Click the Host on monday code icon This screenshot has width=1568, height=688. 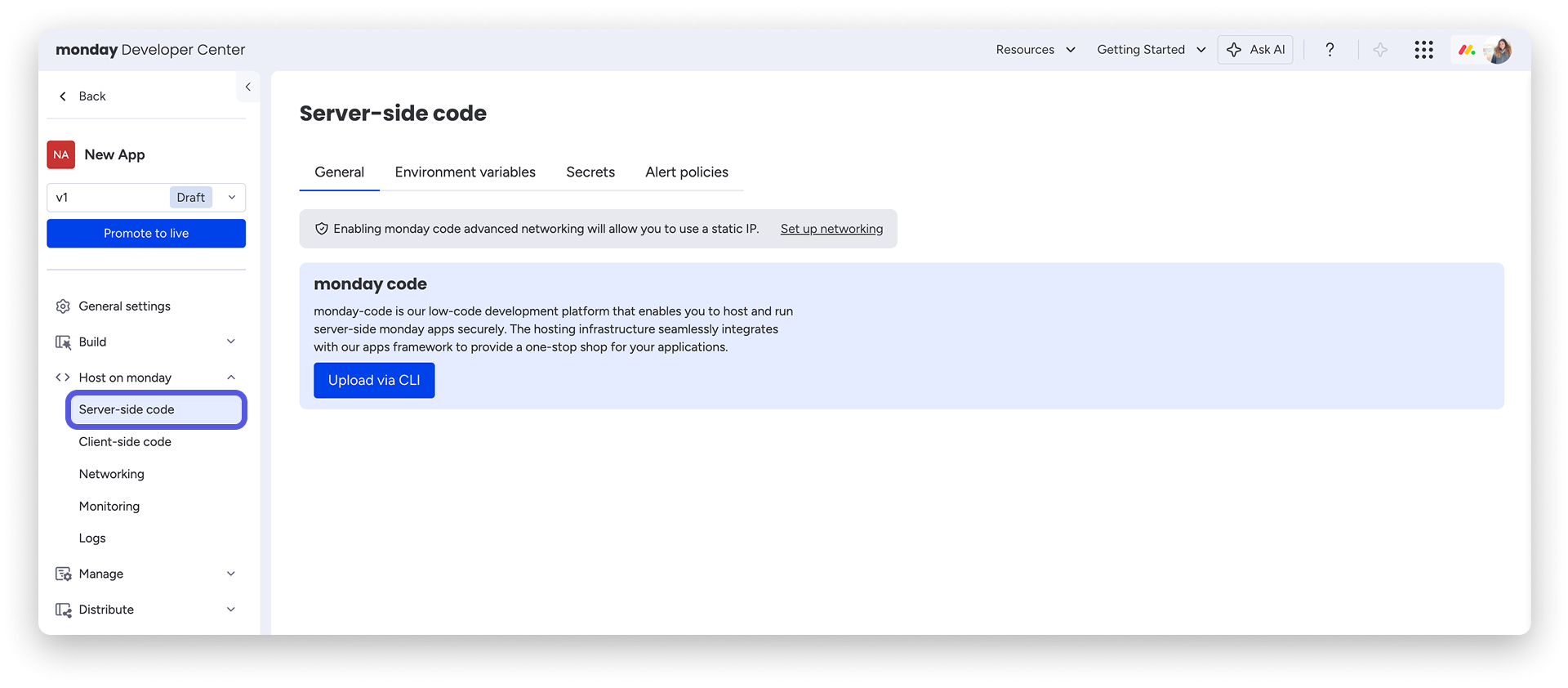click(63, 378)
